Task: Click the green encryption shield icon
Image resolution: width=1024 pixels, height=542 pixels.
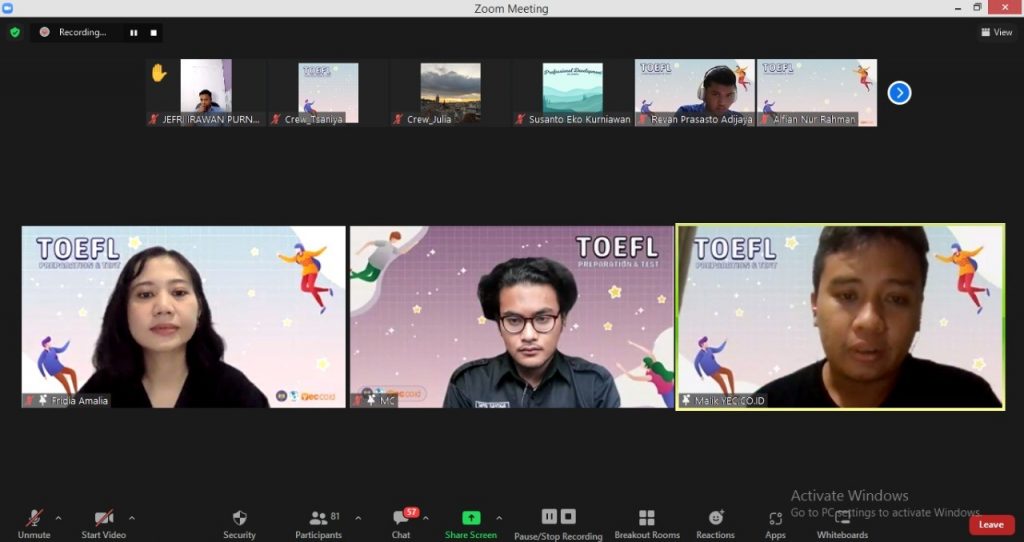Action: coord(15,32)
